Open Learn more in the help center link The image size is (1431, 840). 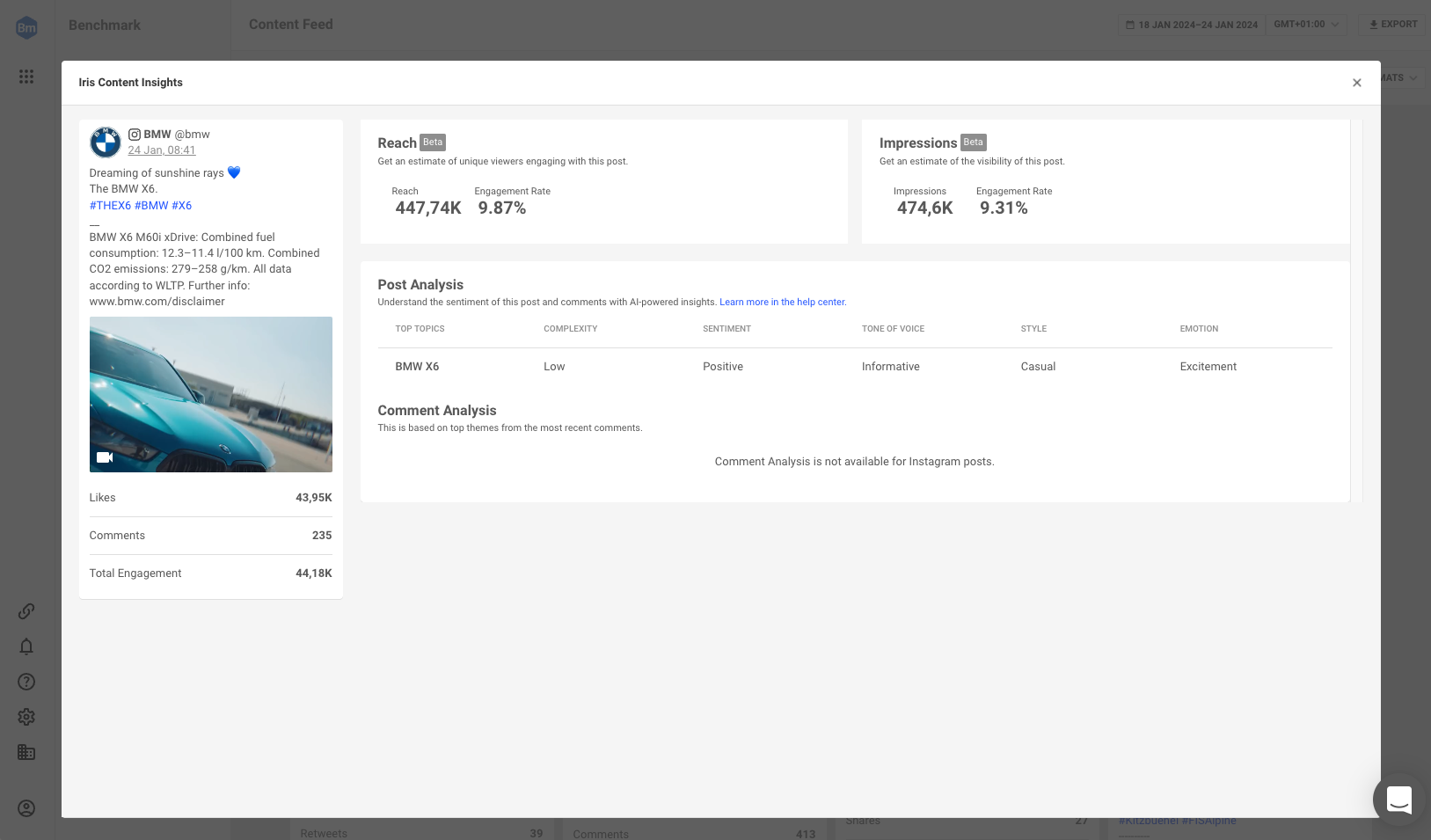pos(783,303)
